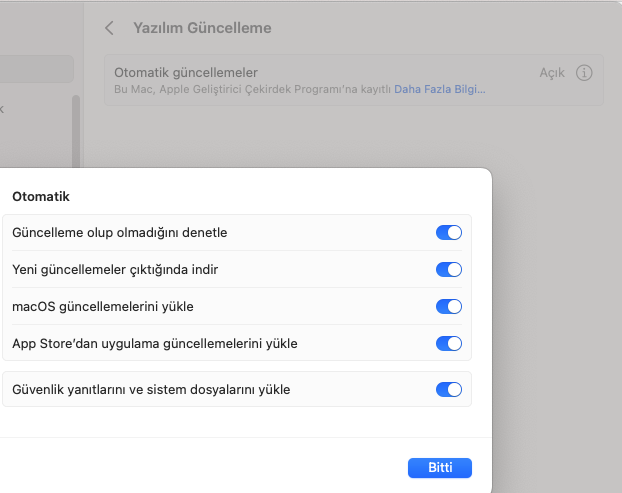
Task: Open the Daha Fazla Bilgi link
Action: tap(439, 89)
